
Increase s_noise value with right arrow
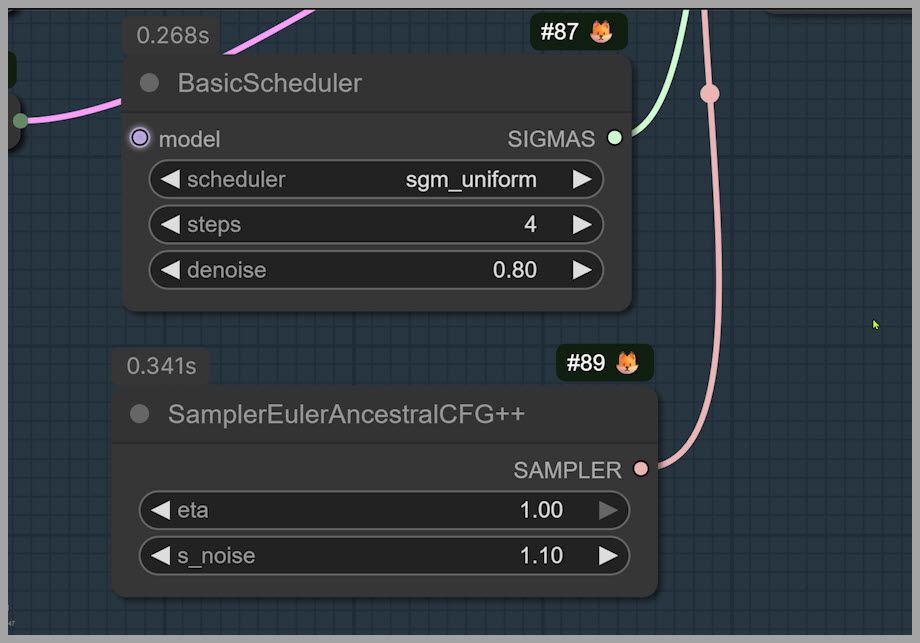608,556
